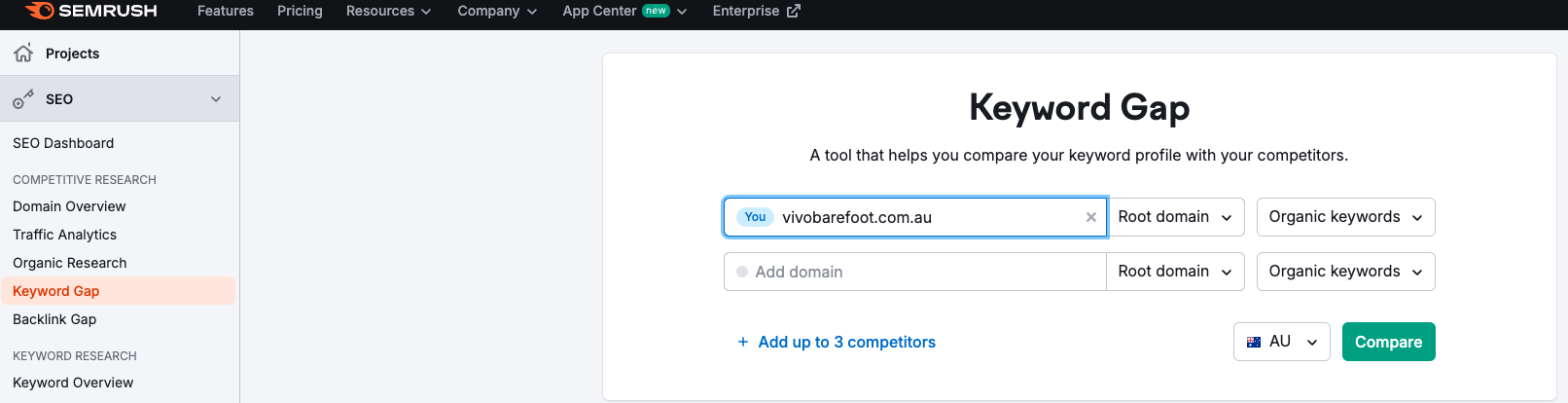Image resolution: width=1568 pixels, height=403 pixels.
Task: Click the Pricing link in the header
Action: pyautogui.click(x=300, y=11)
